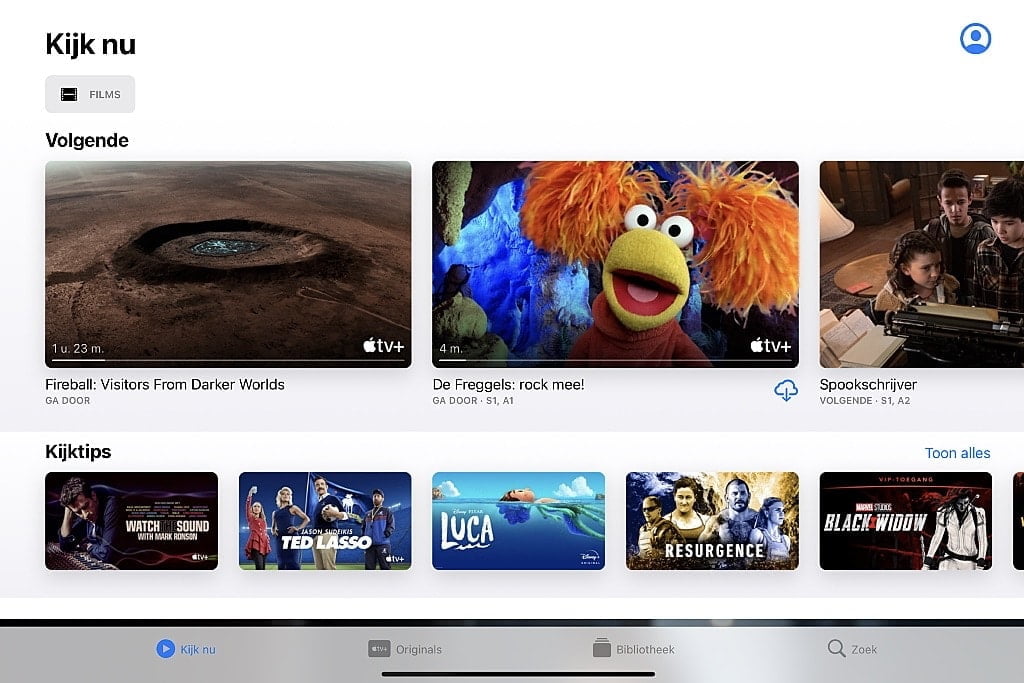
Task: Open the Spookschrijver thumbnail
Action: [921, 264]
